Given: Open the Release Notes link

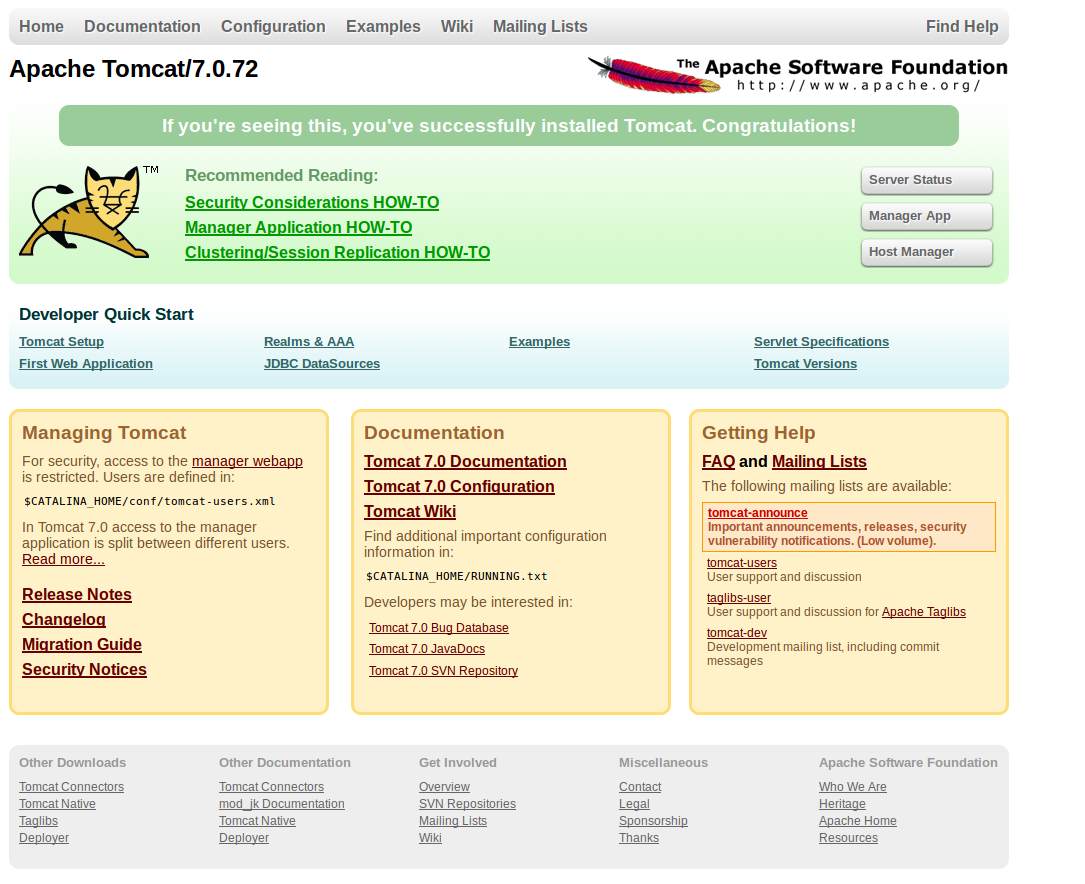Looking at the screenshot, I should 77,595.
